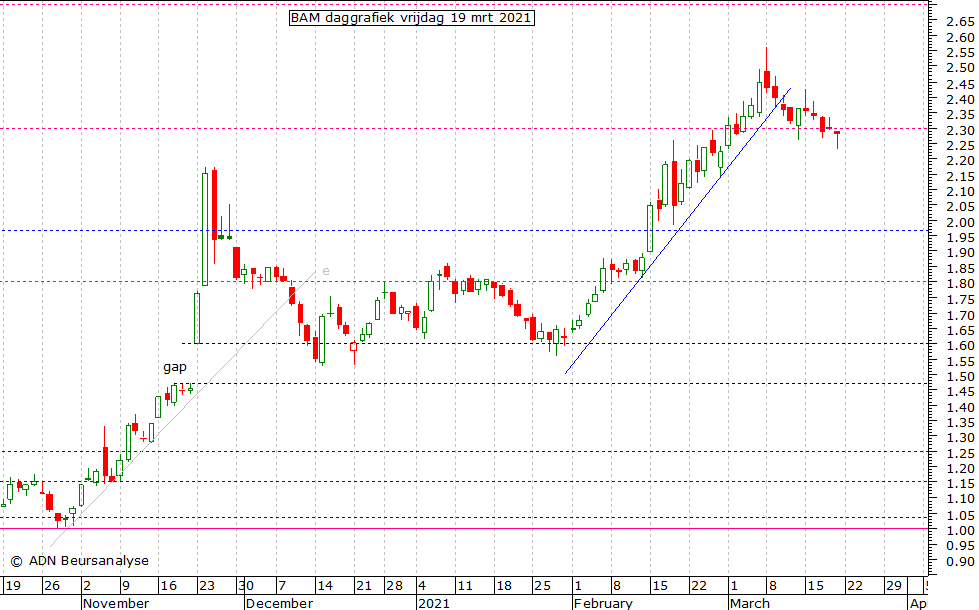
Task: Click date label '30' near December start
Action: coord(246,586)
